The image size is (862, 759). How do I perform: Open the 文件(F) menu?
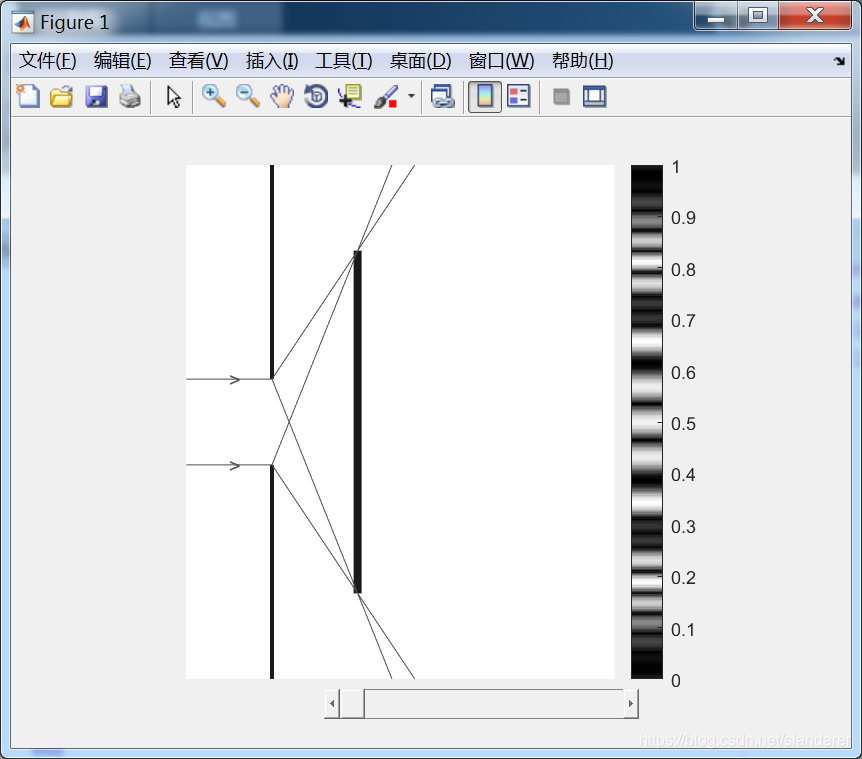coord(48,61)
